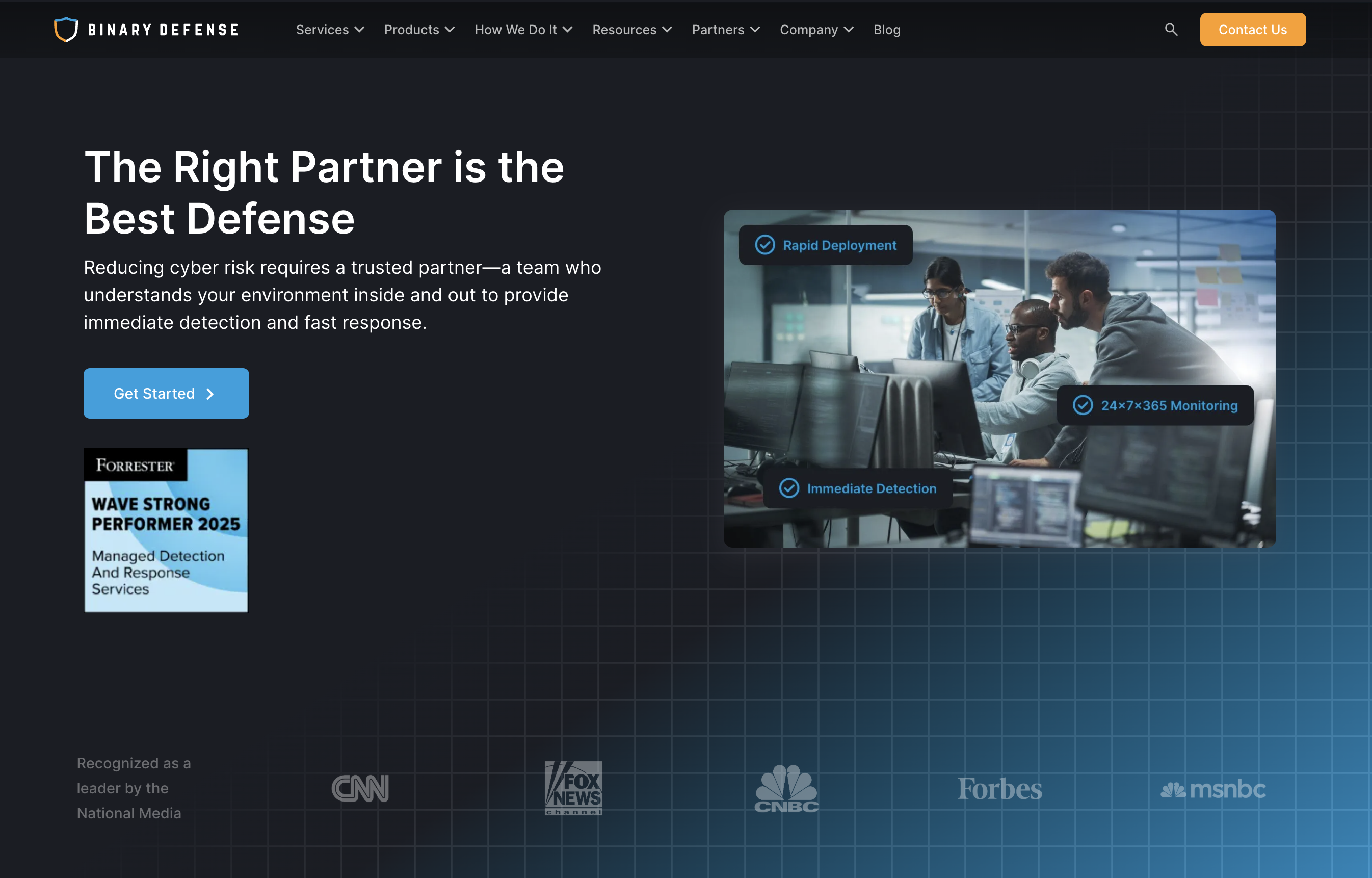Screen dimensions: 1372x878
Task: Open the Forrester Wave Strong Performer badge
Action: [166, 530]
